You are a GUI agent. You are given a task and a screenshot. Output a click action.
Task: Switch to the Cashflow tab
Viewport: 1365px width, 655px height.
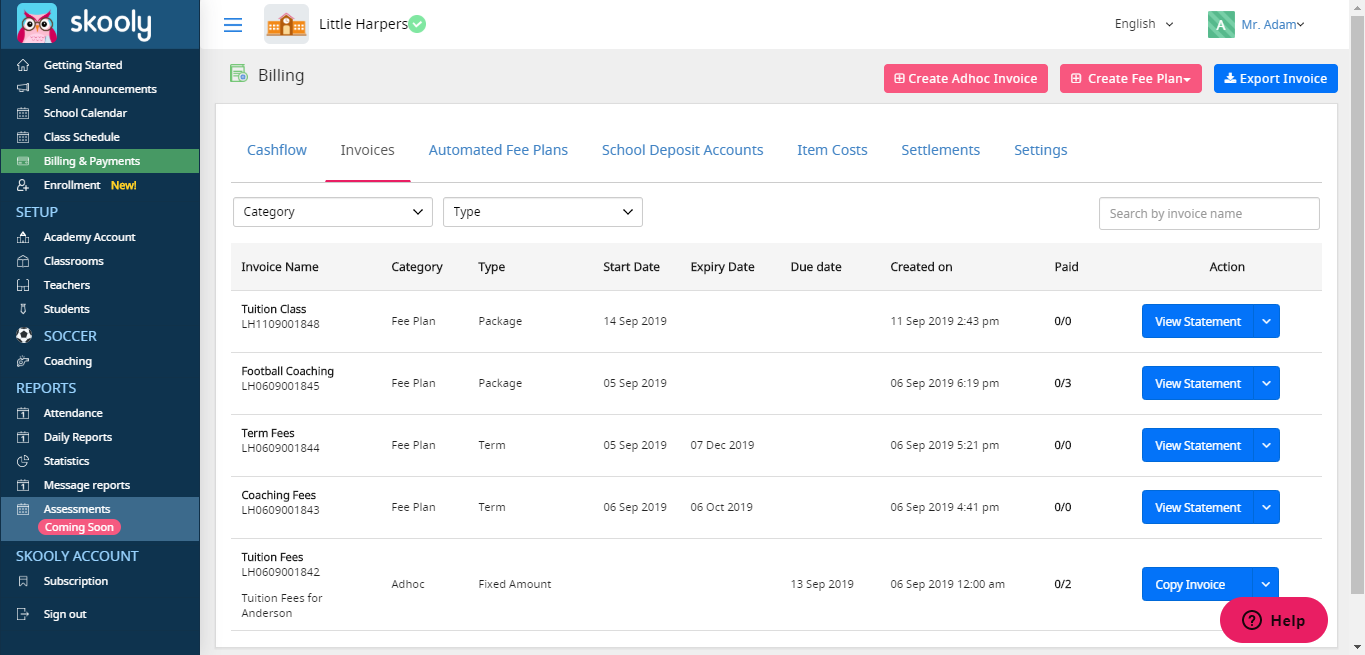[x=277, y=150]
